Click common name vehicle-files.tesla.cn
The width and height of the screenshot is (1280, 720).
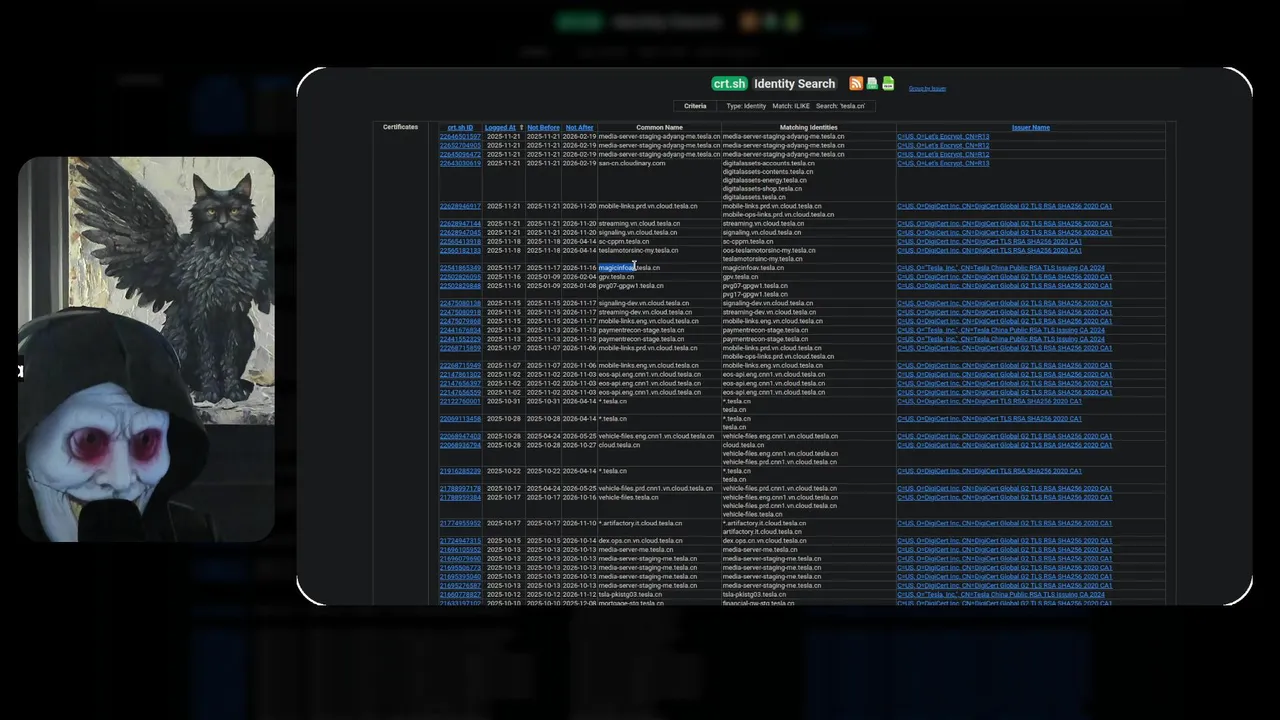(628, 497)
